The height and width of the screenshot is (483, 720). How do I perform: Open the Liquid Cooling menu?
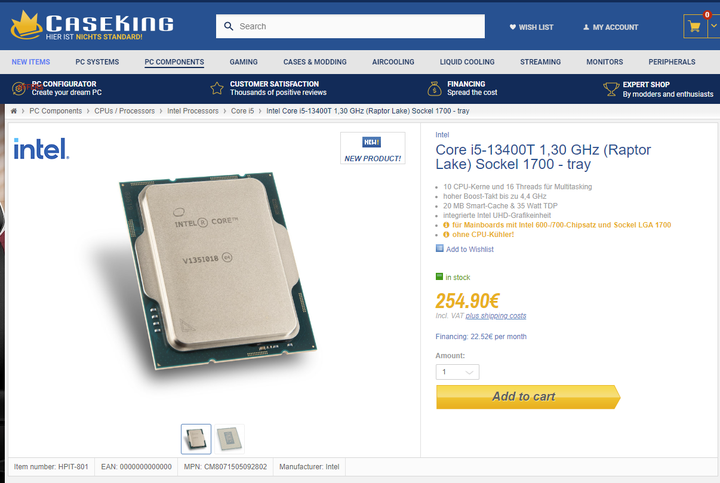click(467, 62)
